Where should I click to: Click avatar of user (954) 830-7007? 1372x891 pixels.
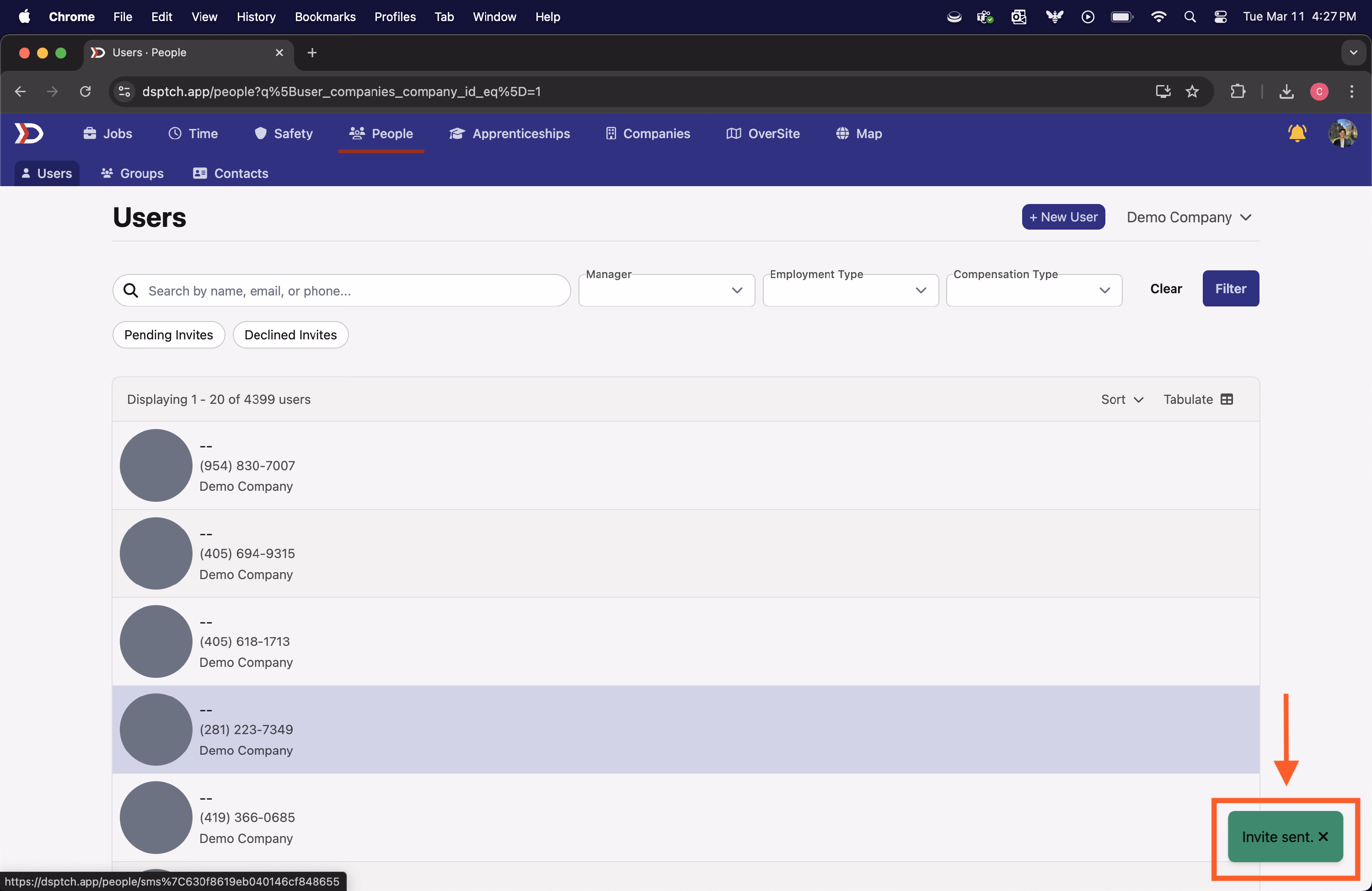pyautogui.click(x=155, y=465)
